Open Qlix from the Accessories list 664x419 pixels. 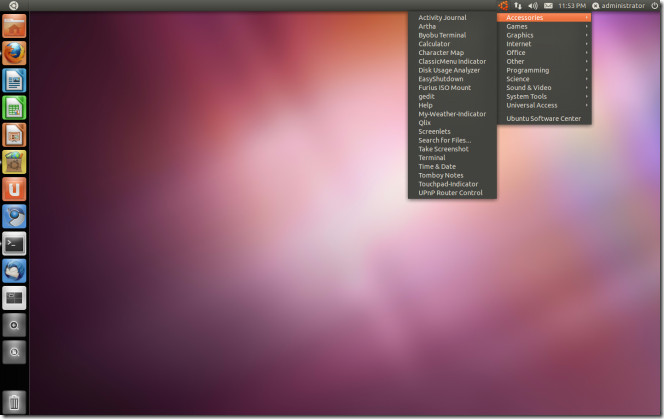tap(452, 123)
